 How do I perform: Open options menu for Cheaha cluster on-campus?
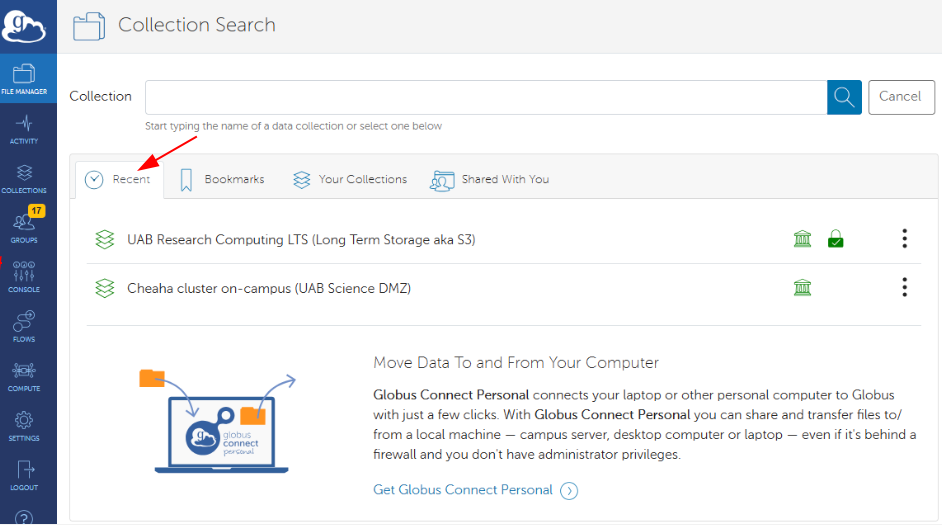pos(904,288)
